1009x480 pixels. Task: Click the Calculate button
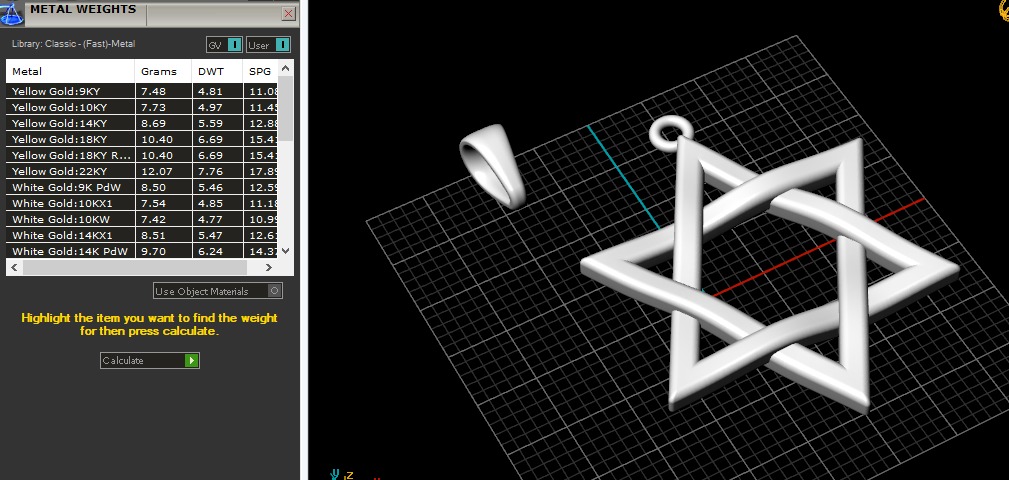pyautogui.click(x=149, y=360)
